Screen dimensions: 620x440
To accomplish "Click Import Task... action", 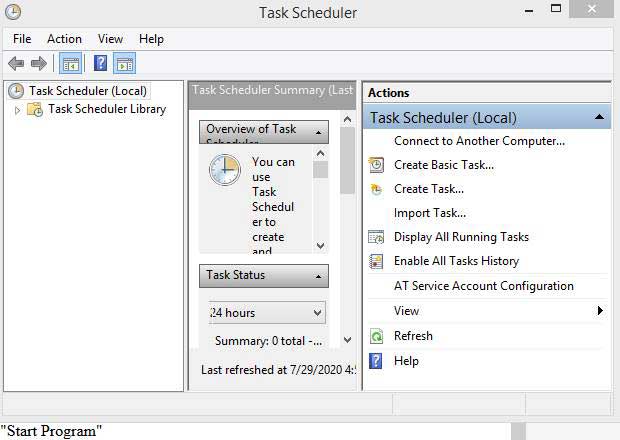I will point(430,213).
